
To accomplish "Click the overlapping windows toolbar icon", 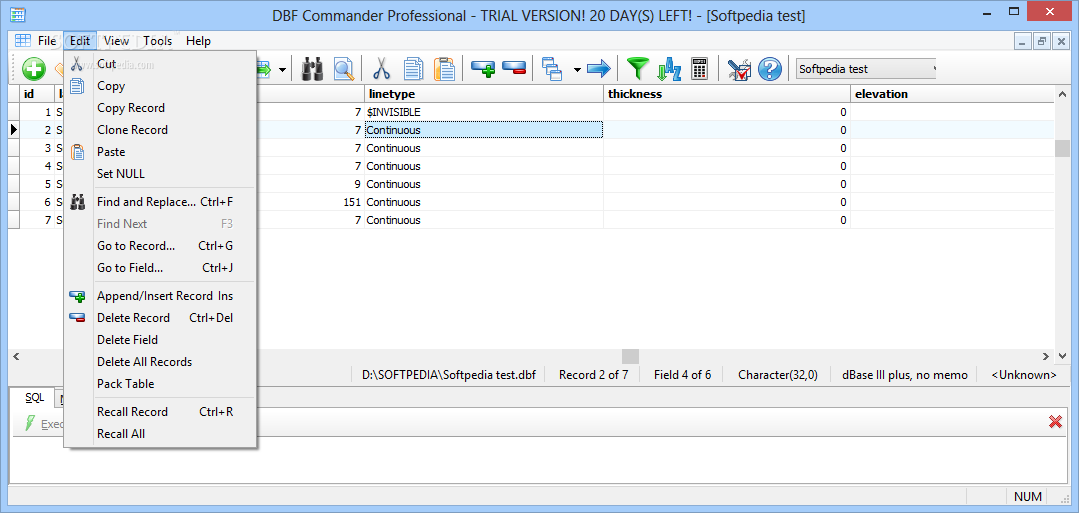I will click(553, 69).
